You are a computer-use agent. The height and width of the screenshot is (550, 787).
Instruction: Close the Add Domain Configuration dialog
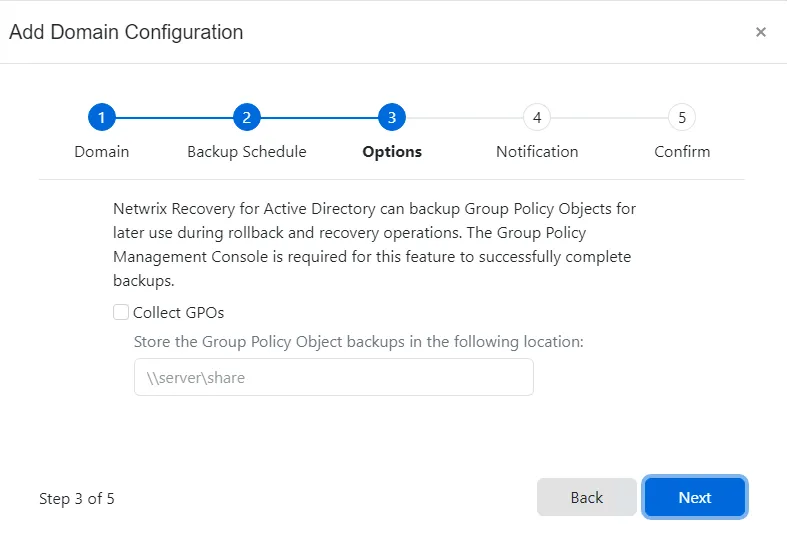(x=761, y=32)
